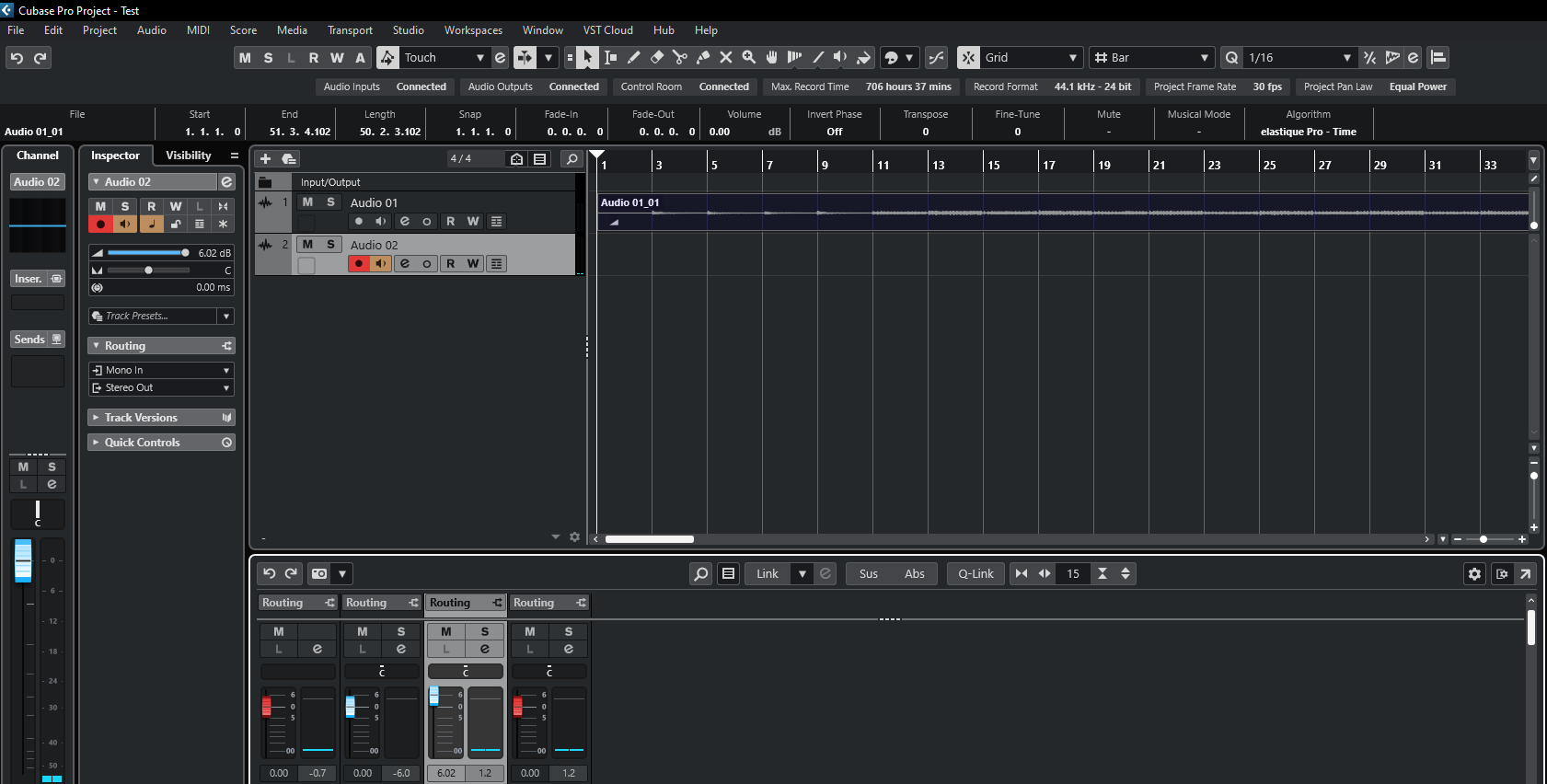Select the Time Warp tool
Viewport: 1547px width, 784px height.
pos(794,57)
